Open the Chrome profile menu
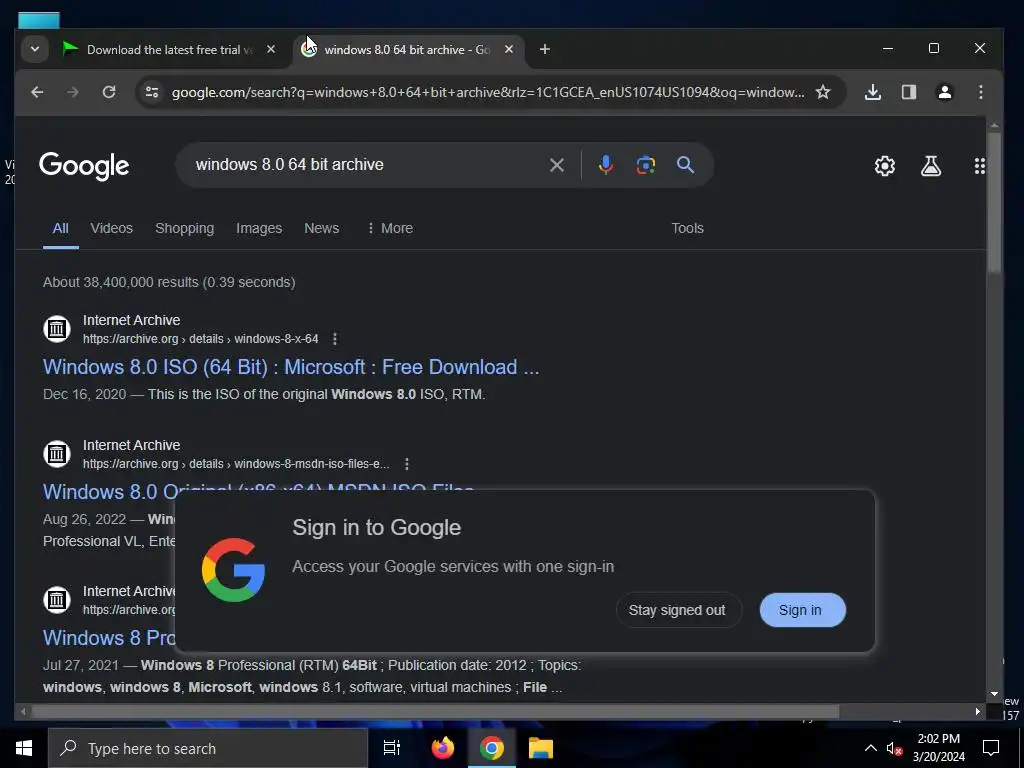 (944, 92)
